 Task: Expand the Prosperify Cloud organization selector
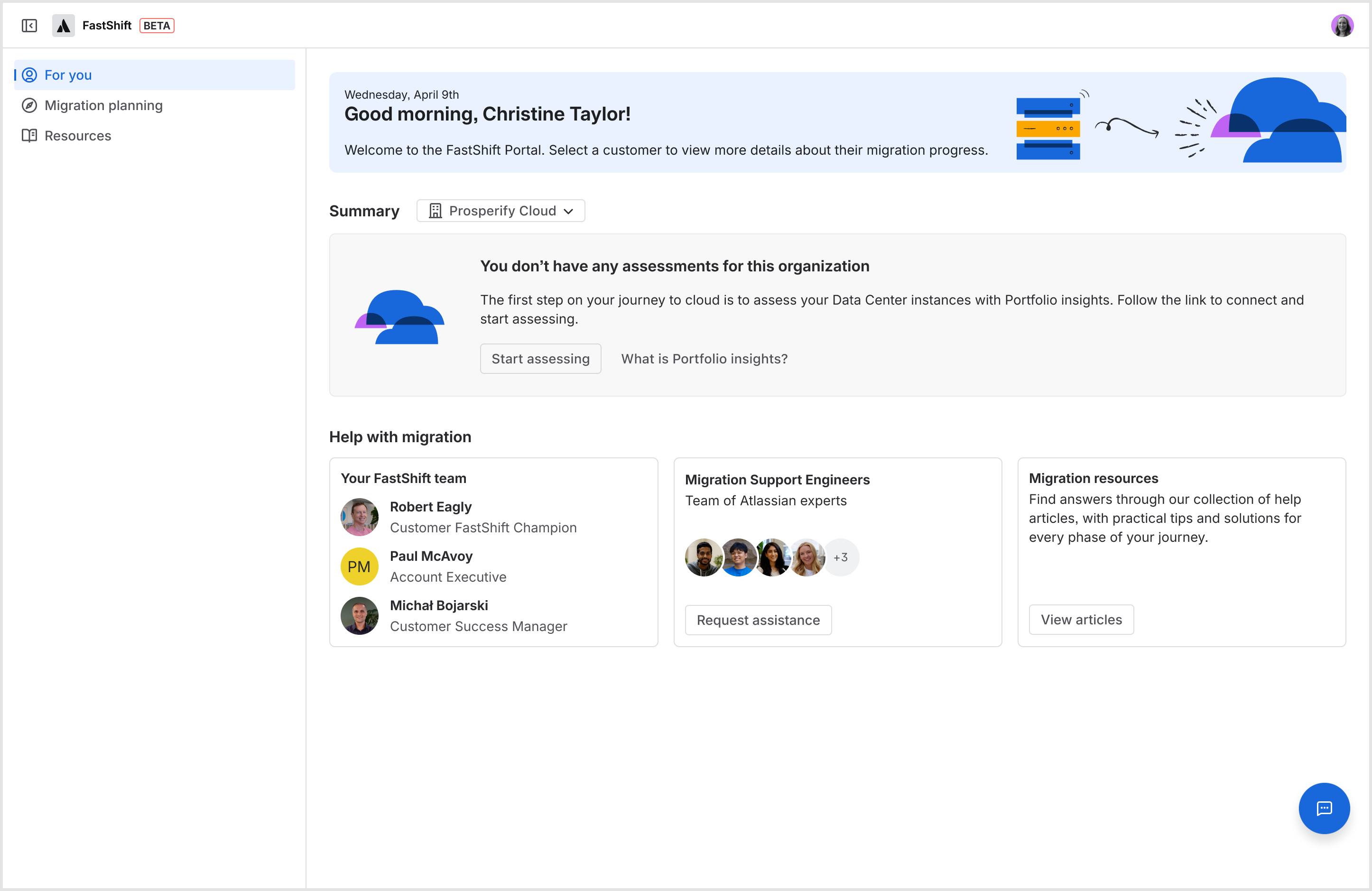click(501, 210)
